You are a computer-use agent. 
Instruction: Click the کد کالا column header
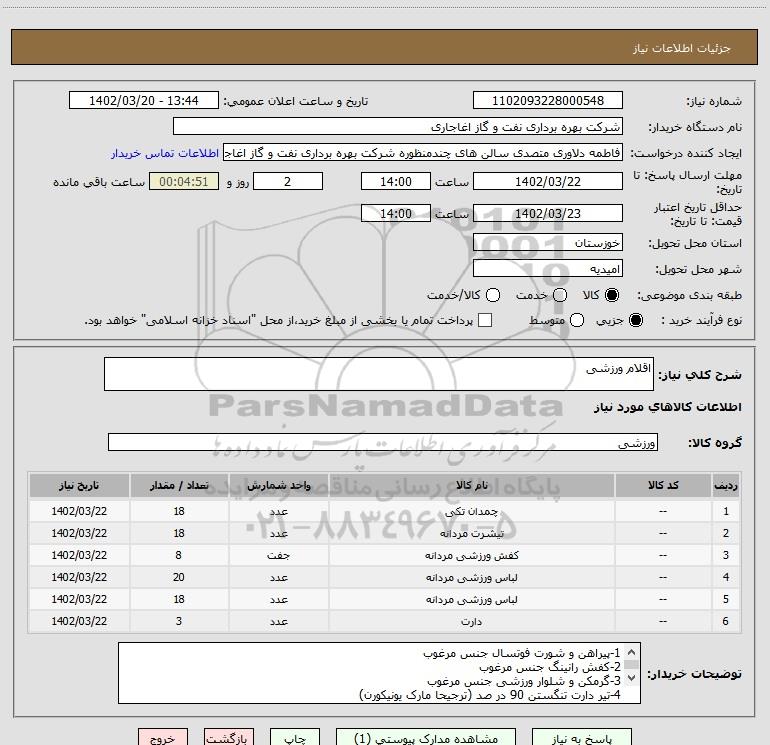[663, 486]
